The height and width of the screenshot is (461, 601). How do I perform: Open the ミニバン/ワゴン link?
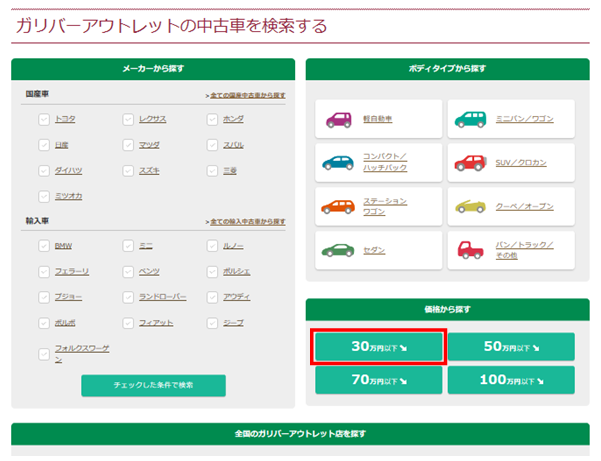tap(524, 119)
